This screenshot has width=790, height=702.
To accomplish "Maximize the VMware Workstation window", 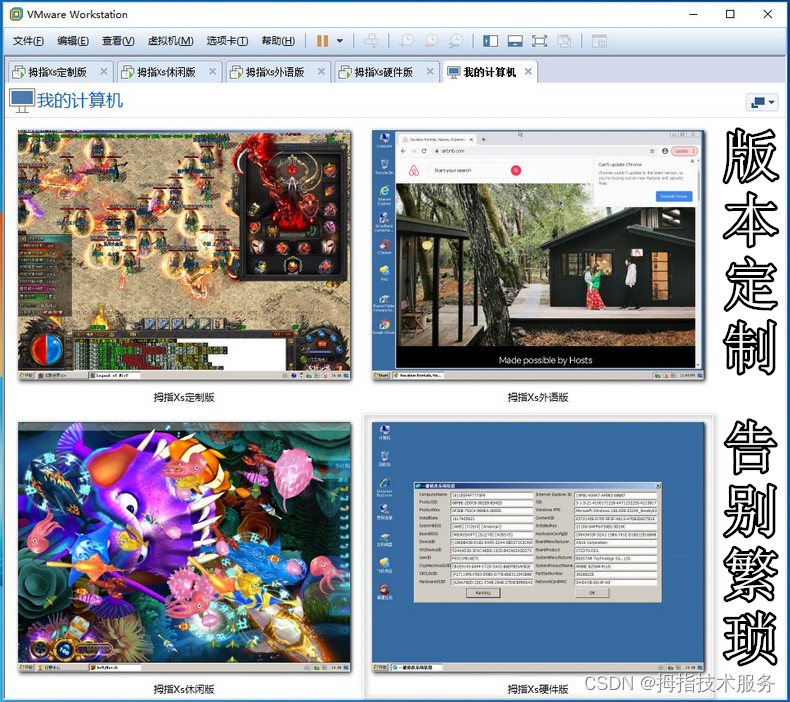I will pyautogui.click(x=730, y=14).
